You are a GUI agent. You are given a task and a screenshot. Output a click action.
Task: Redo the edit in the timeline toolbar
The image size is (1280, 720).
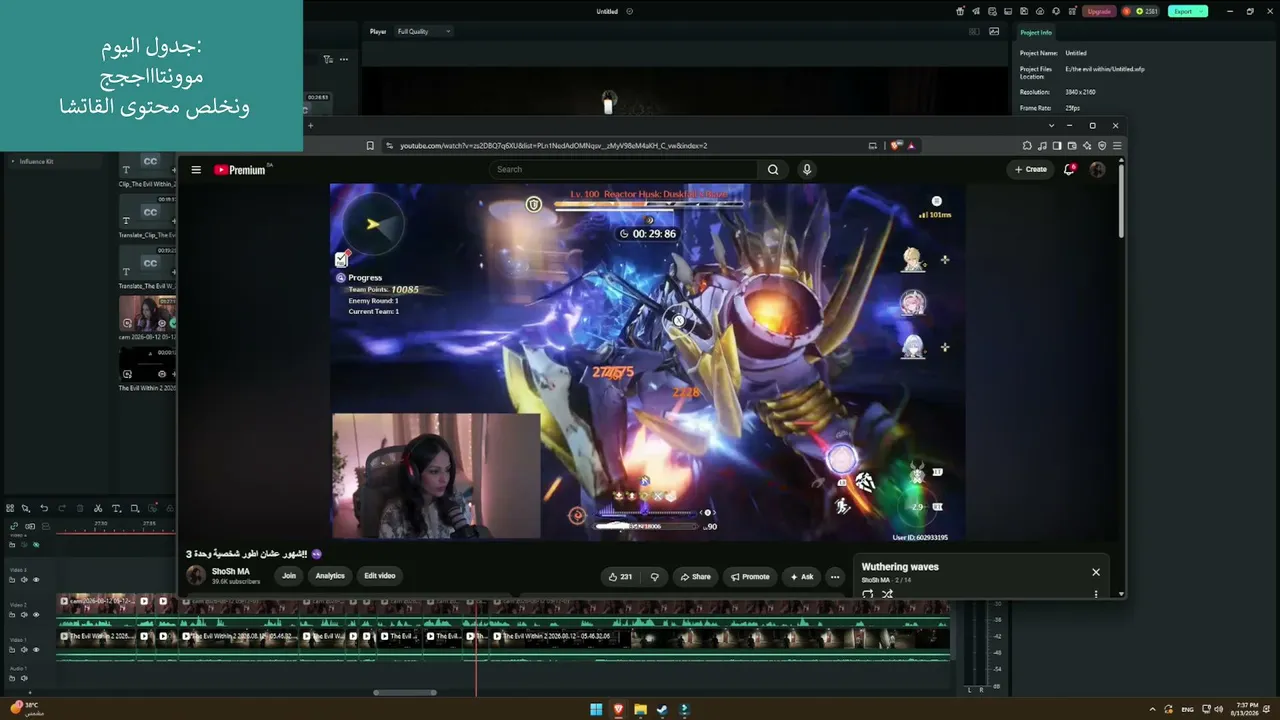point(62,508)
